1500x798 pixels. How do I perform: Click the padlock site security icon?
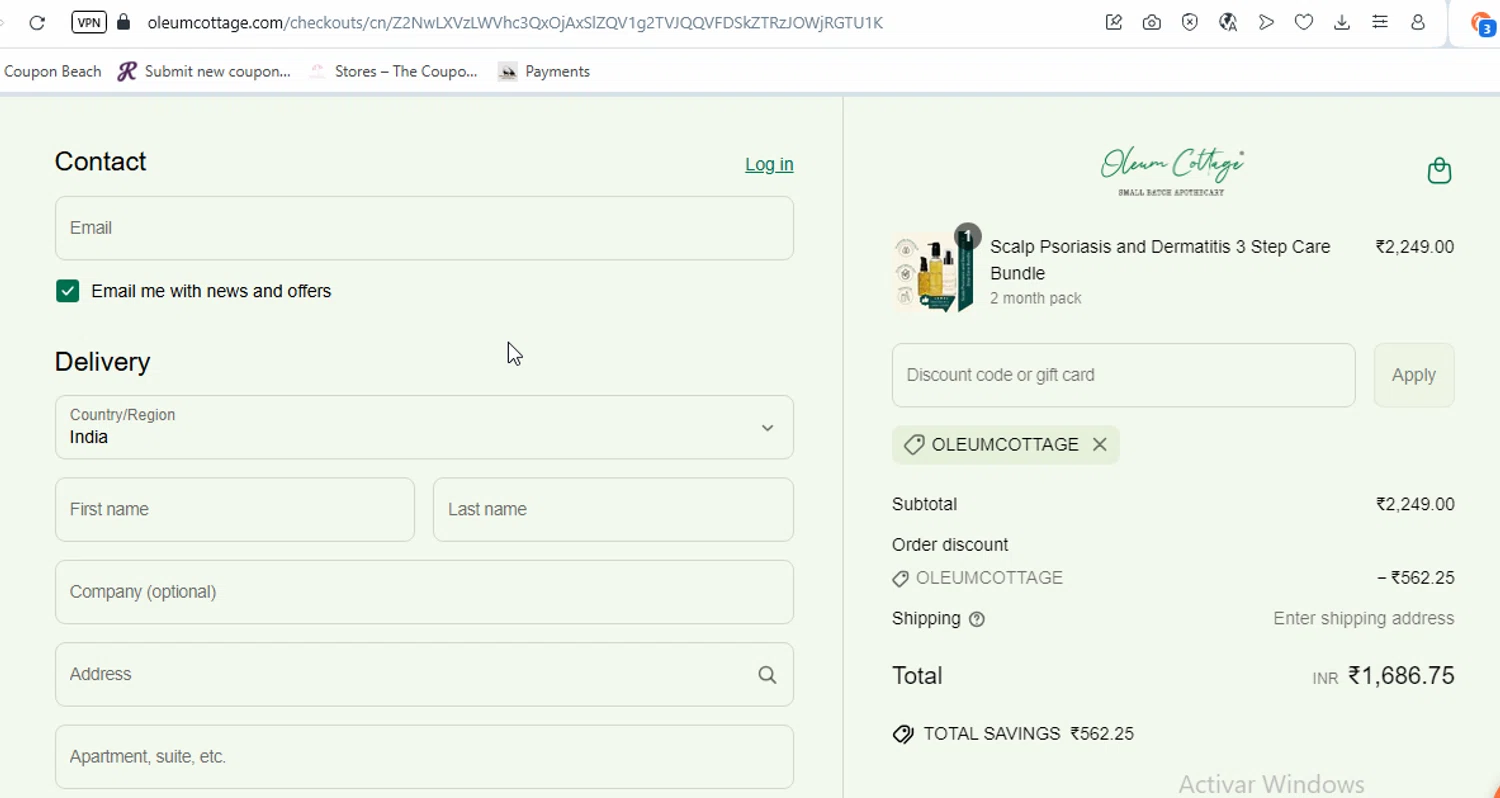point(124,22)
